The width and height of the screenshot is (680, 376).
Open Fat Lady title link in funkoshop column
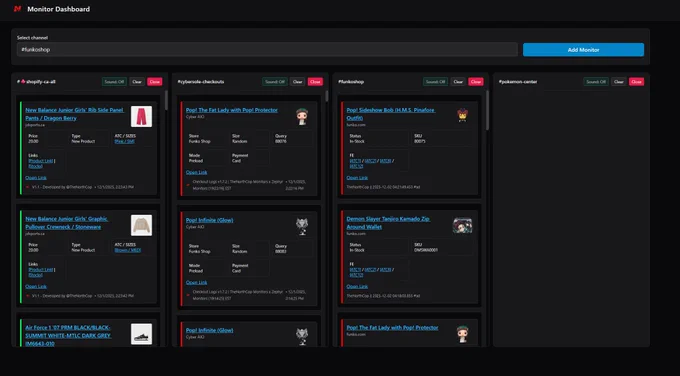point(392,328)
